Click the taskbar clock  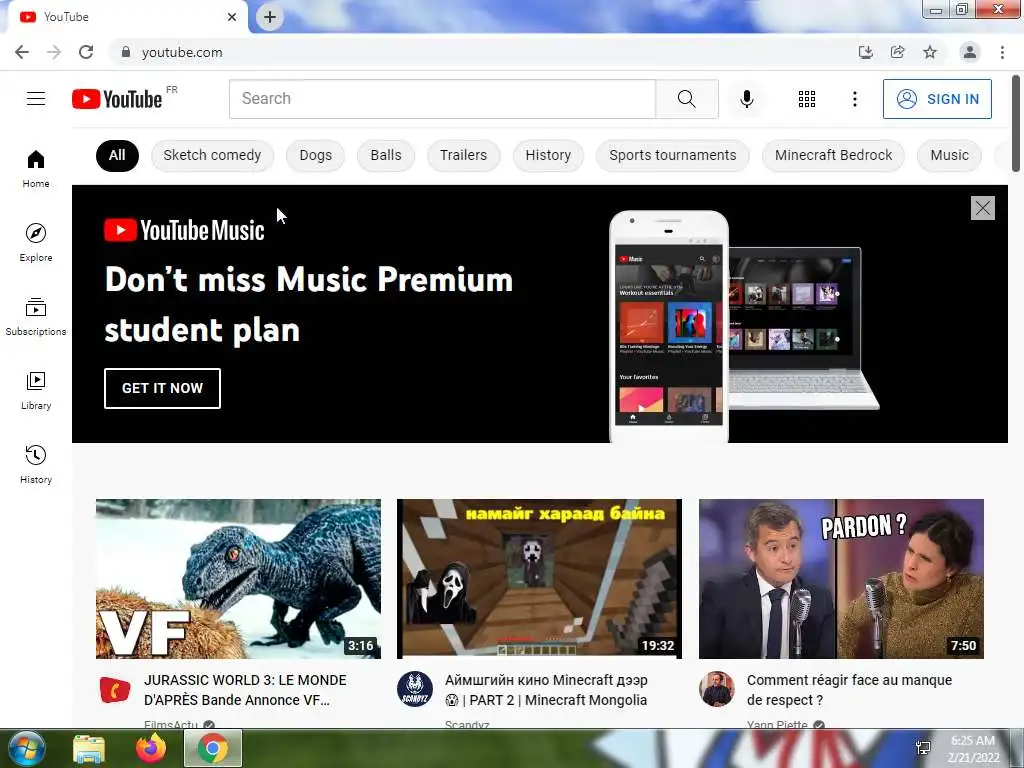[x=973, y=749]
